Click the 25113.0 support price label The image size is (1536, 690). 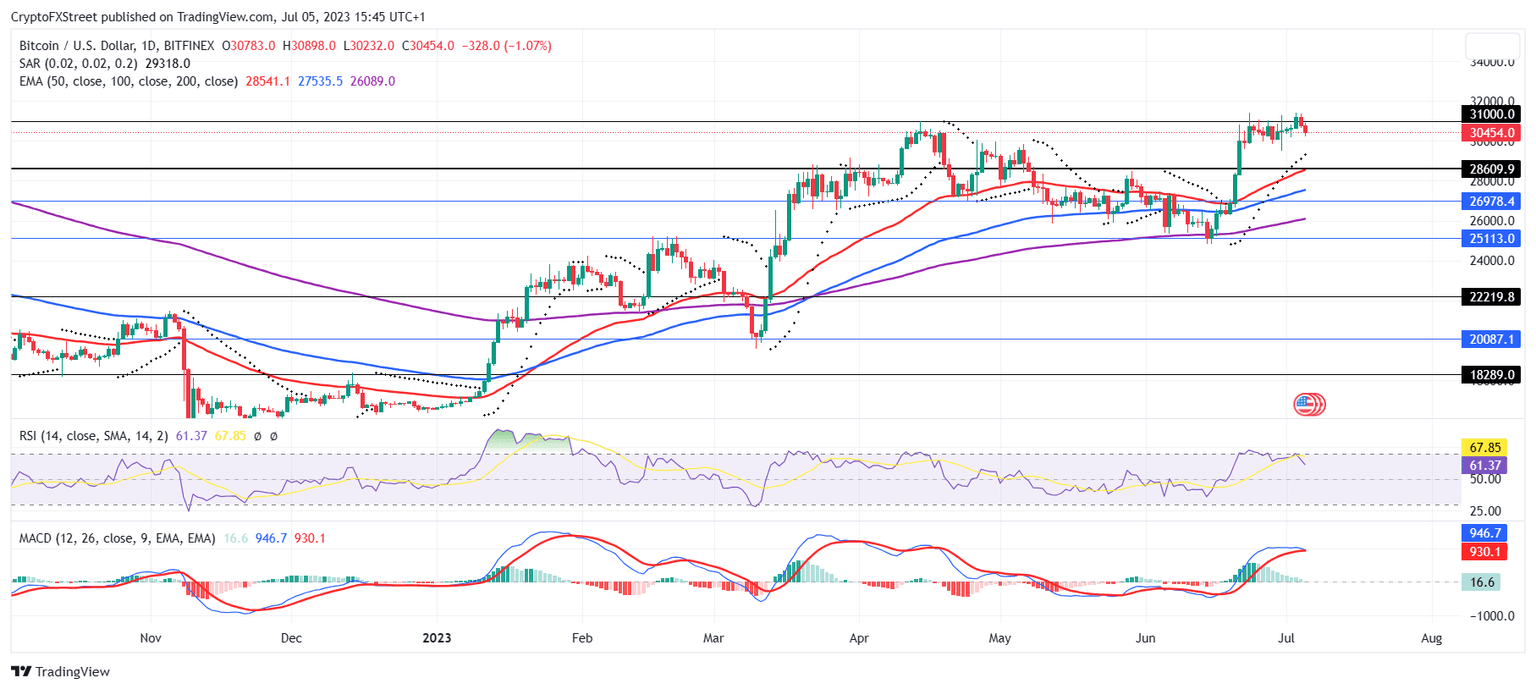[1489, 239]
